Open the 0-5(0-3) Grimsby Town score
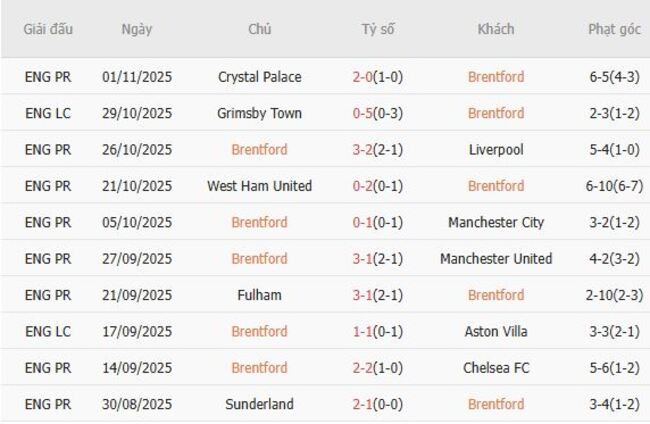This screenshot has height=424, width=650. 378,113
